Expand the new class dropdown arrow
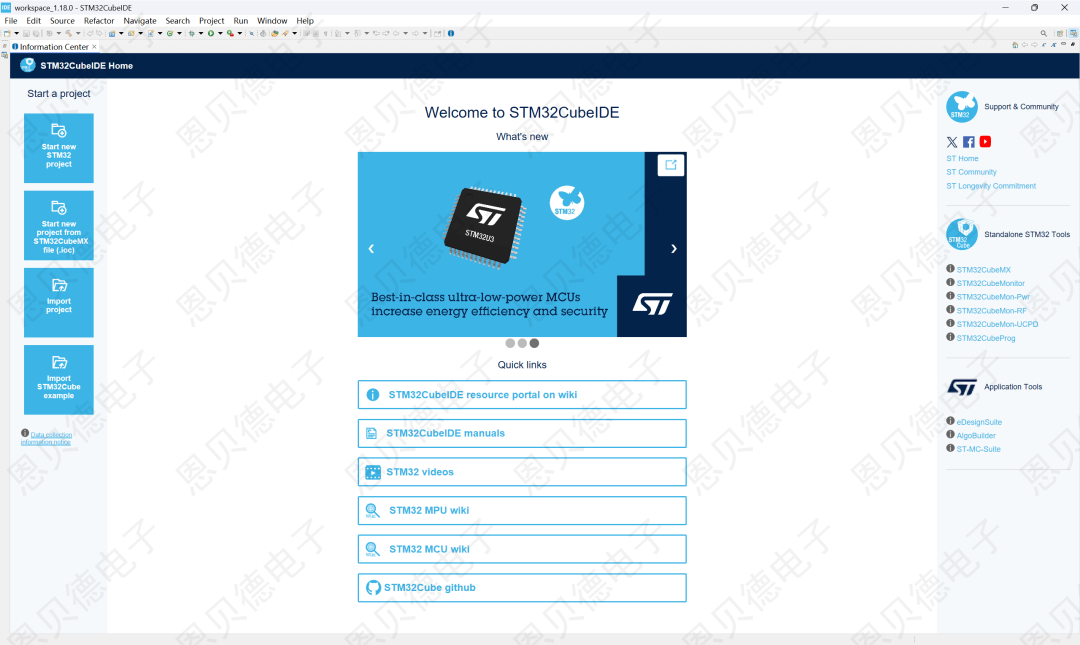Viewport: 1080px width, 645px height. pyautogui.click(x=180, y=33)
